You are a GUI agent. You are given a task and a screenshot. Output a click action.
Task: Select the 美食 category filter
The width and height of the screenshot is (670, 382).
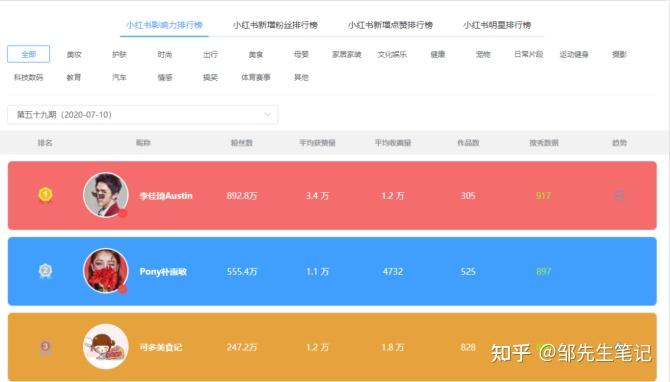(x=256, y=54)
